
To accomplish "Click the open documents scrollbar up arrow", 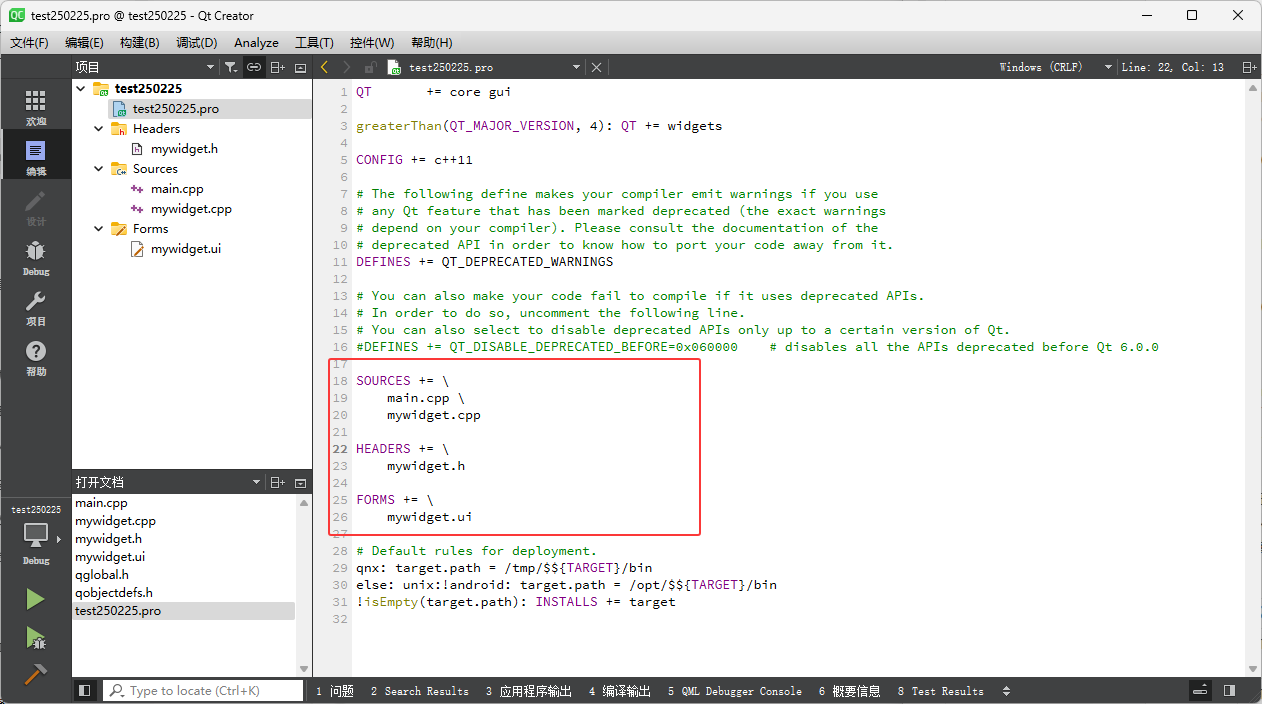I will 305,503.
